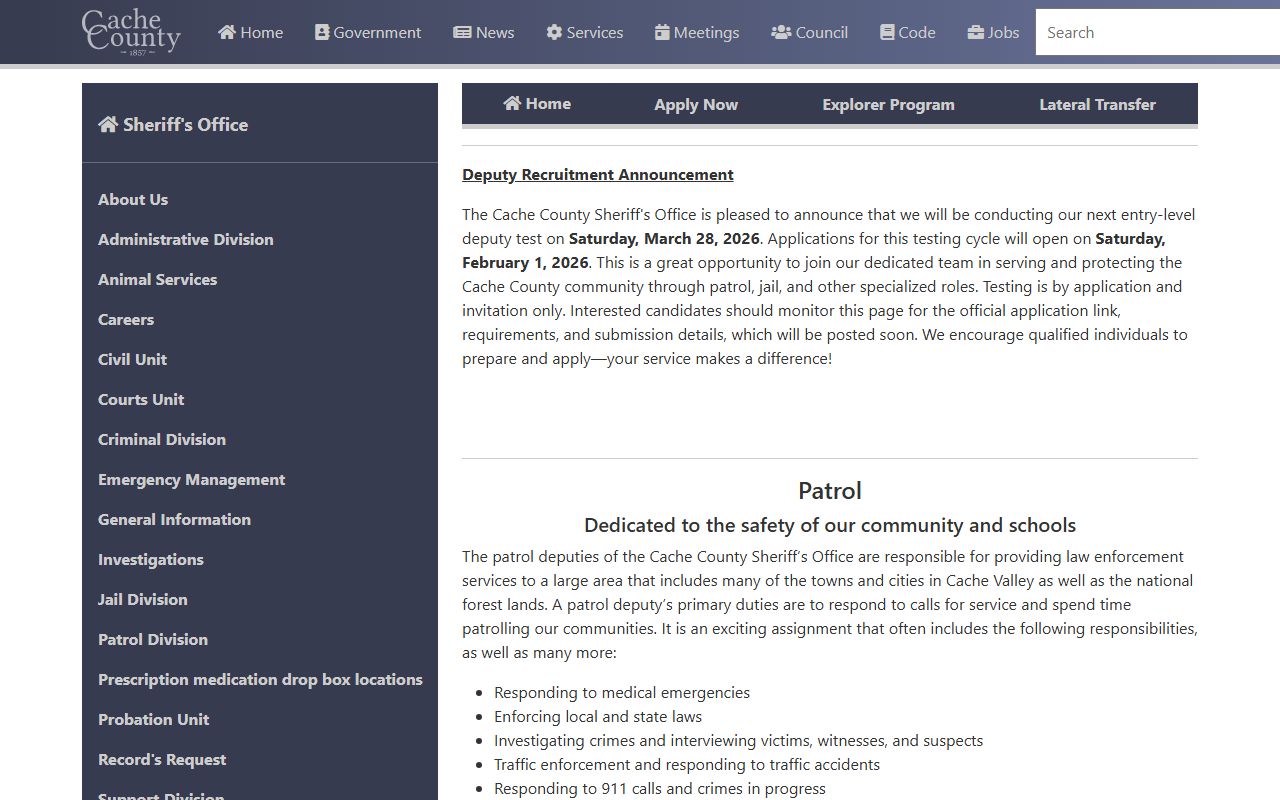
Task: Click the Patrol section heading
Action: (x=830, y=490)
